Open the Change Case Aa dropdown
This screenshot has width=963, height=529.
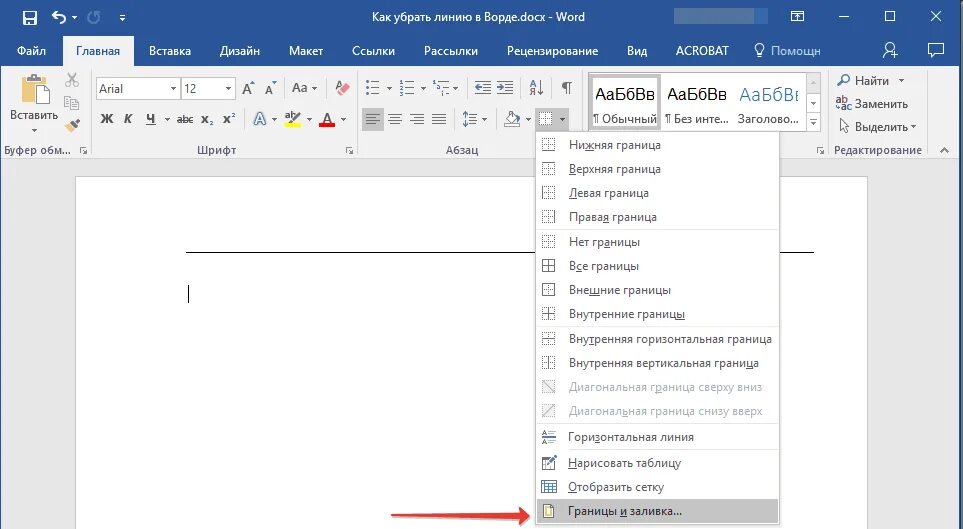(x=305, y=88)
